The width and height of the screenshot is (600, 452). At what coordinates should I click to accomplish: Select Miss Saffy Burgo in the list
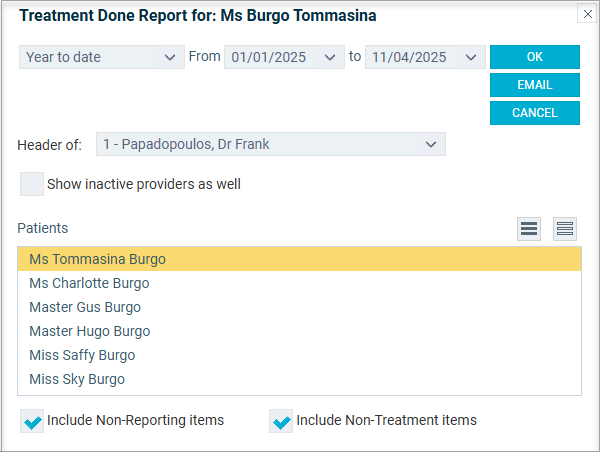coord(300,355)
